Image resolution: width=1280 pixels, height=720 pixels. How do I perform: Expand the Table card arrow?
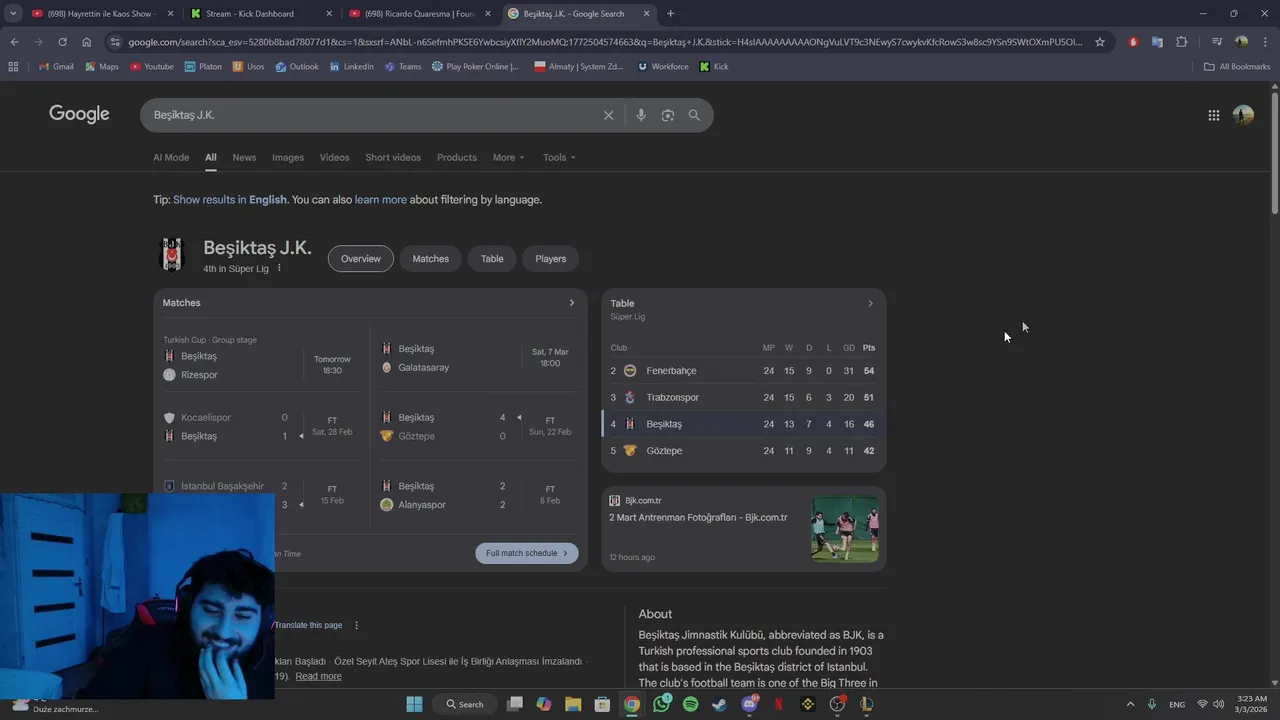click(870, 303)
